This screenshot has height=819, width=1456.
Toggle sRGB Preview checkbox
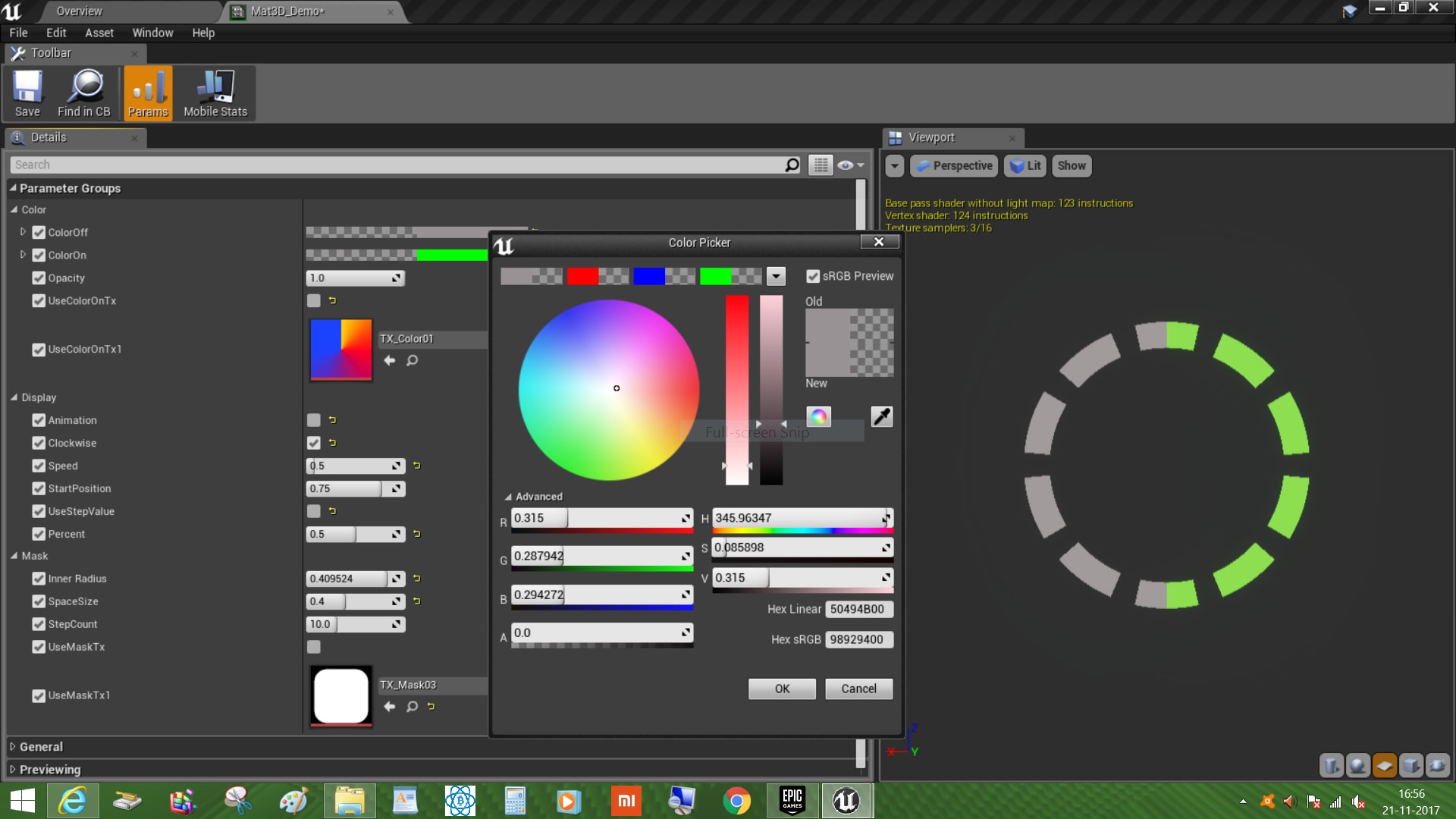click(813, 276)
